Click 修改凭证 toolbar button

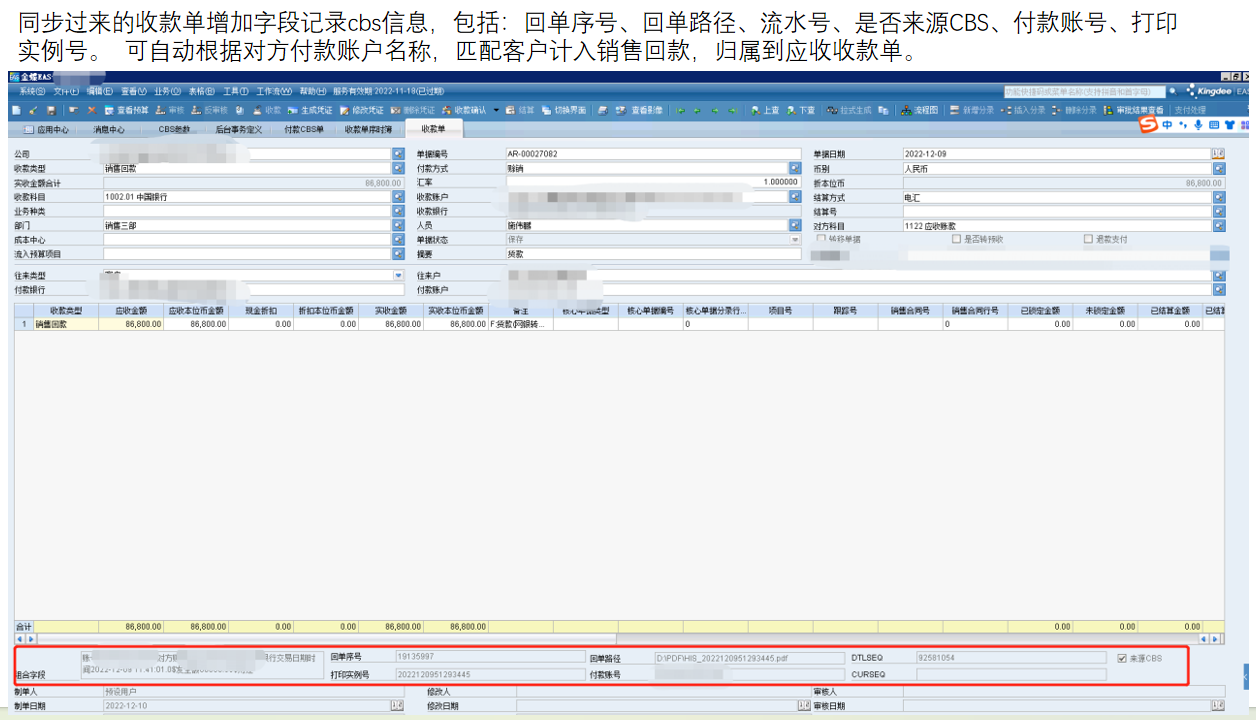(x=361, y=109)
